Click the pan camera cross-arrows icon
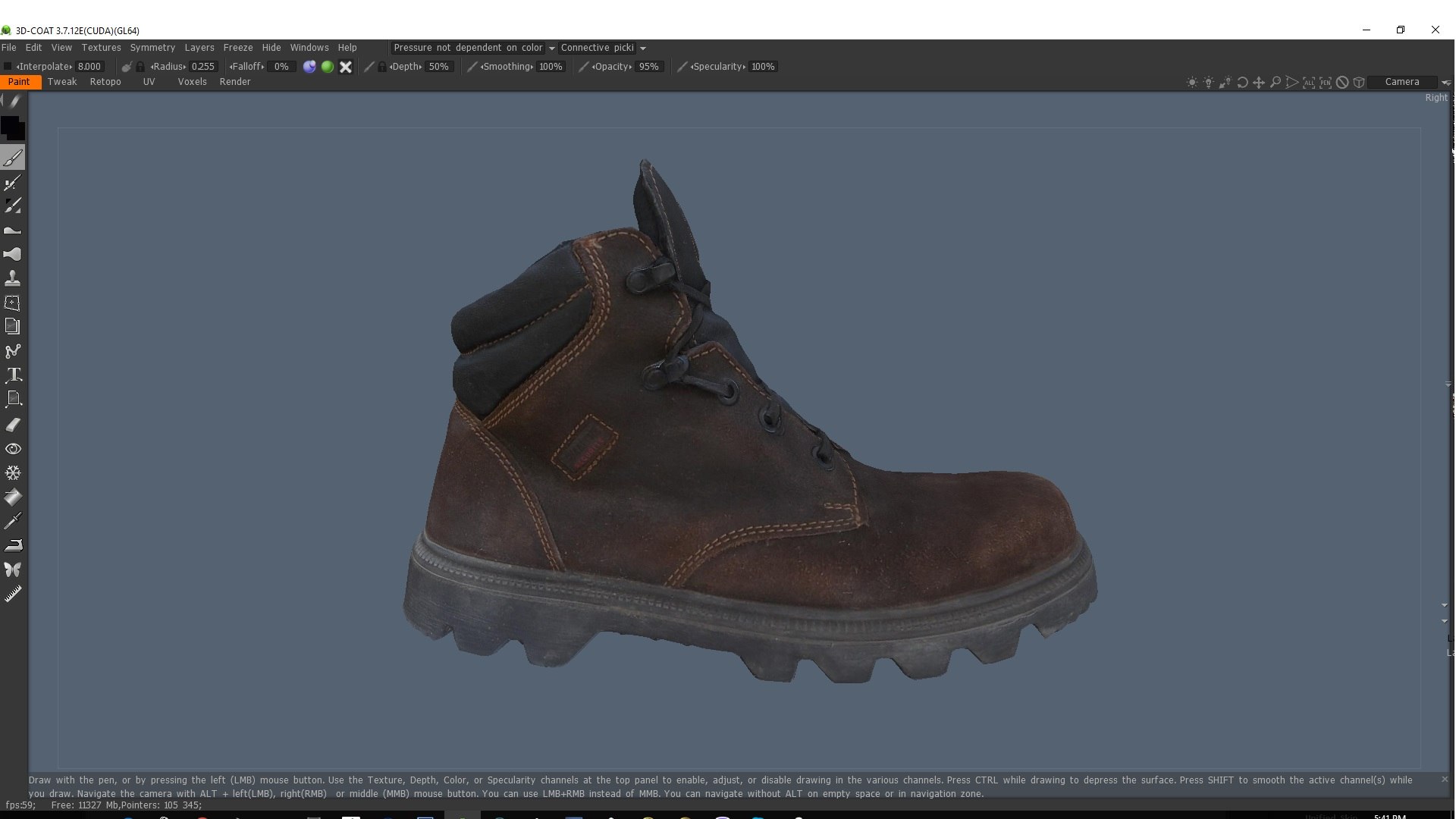 click(x=1259, y=82)
